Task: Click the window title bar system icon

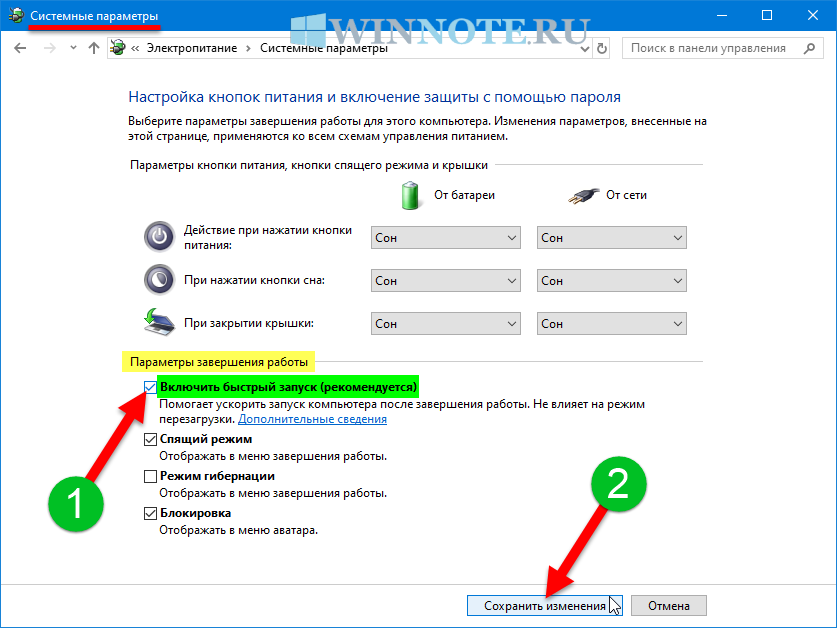Action: click(x=16, y=15)
